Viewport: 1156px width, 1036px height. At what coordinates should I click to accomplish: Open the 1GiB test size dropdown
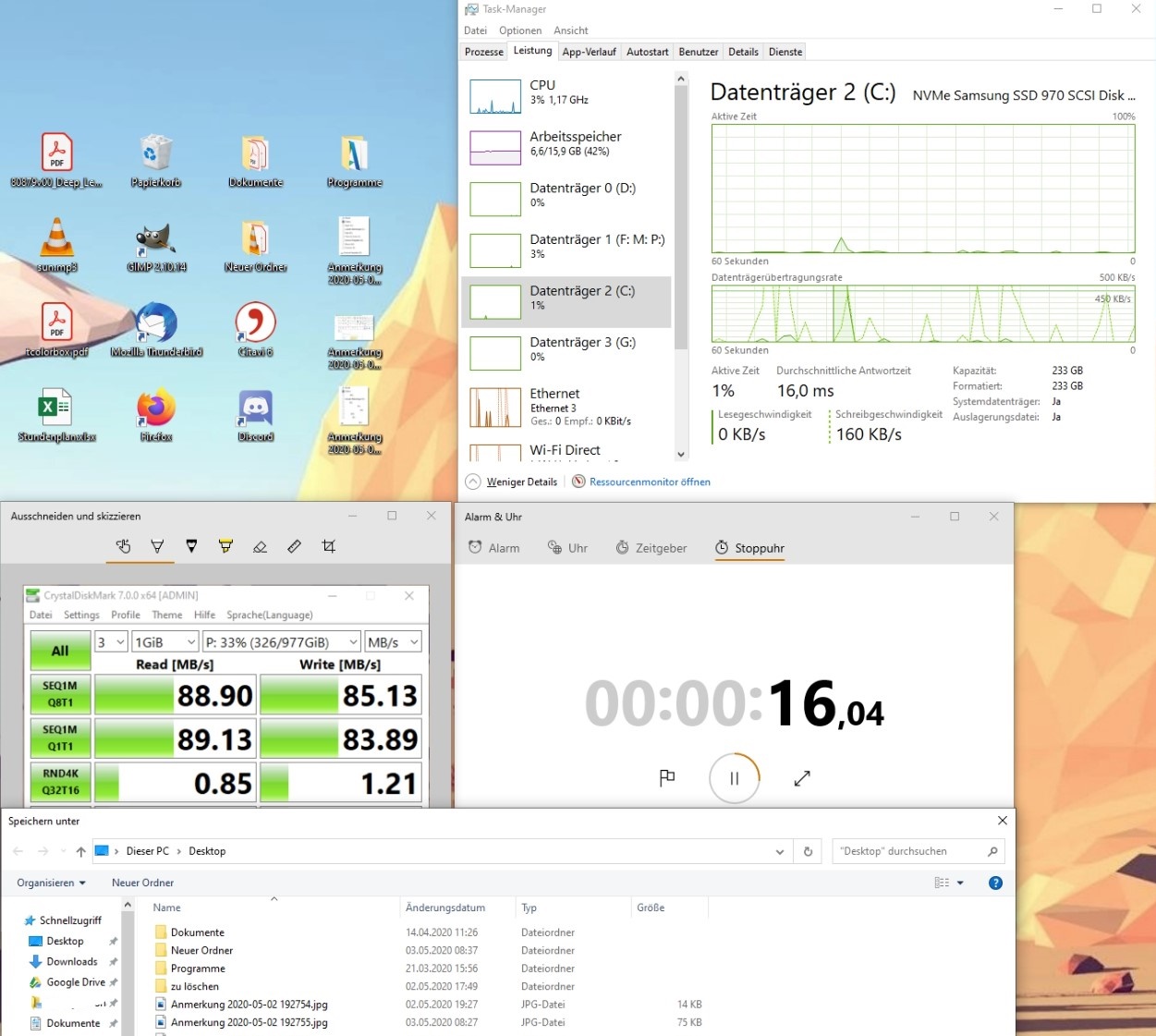tap(165, 642)
